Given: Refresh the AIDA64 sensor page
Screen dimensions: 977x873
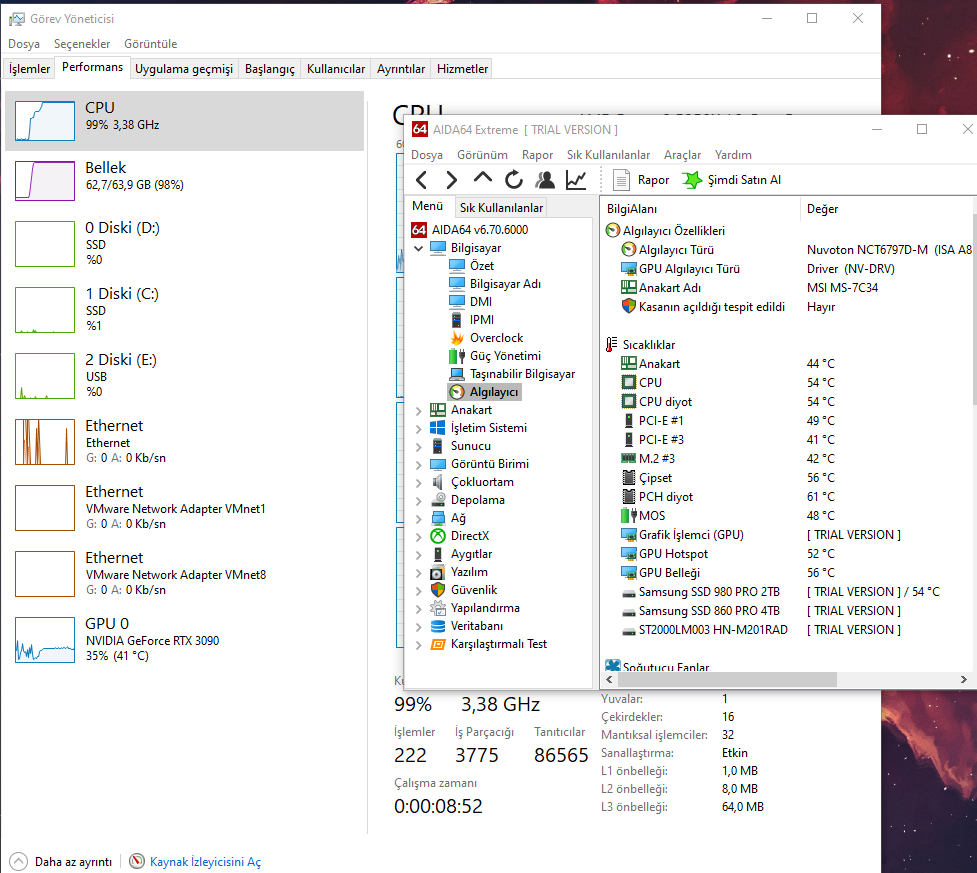Looking at the screenshot, I should tap(513, 180).
